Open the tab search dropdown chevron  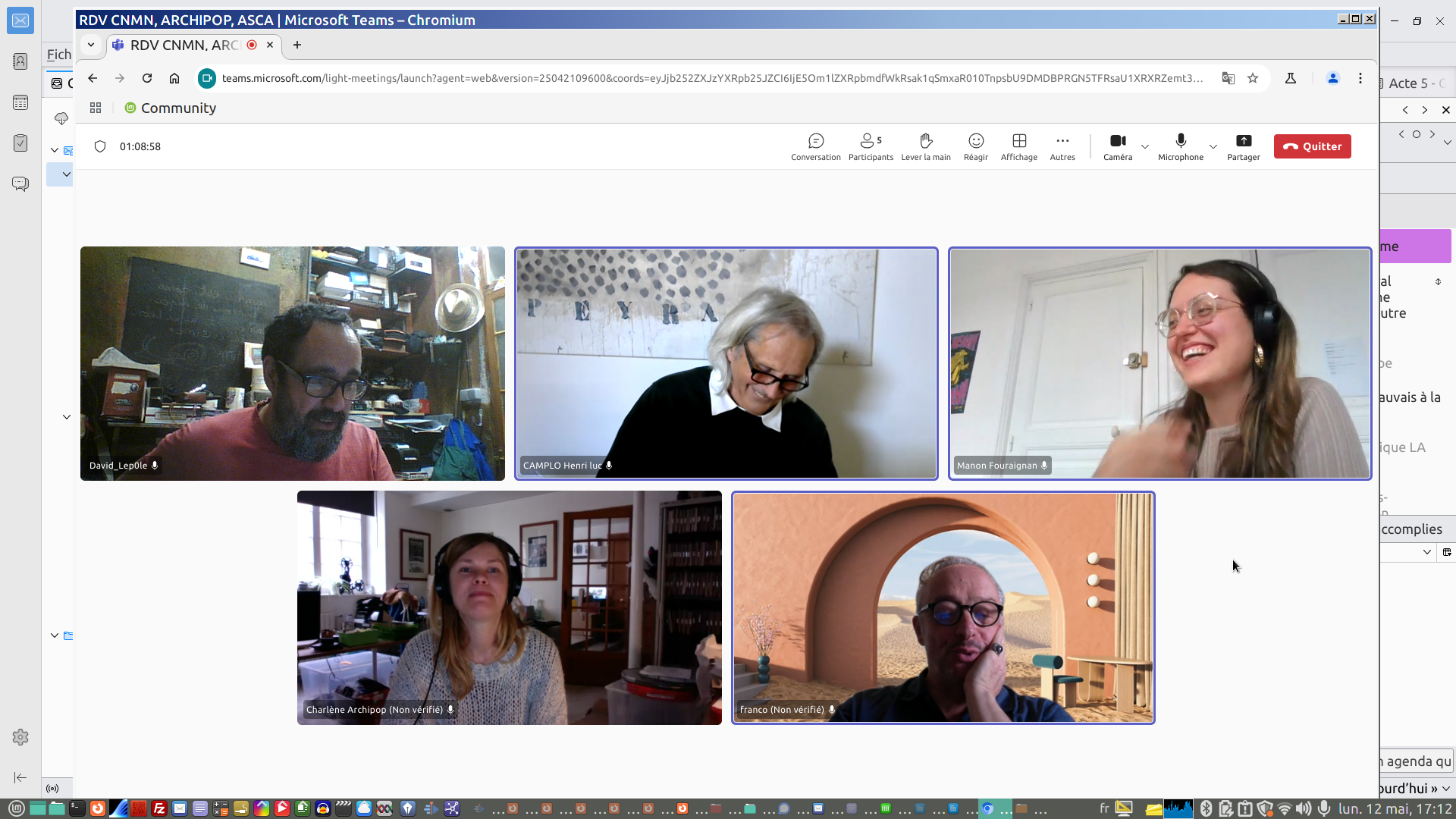click(x=91, y=45)
